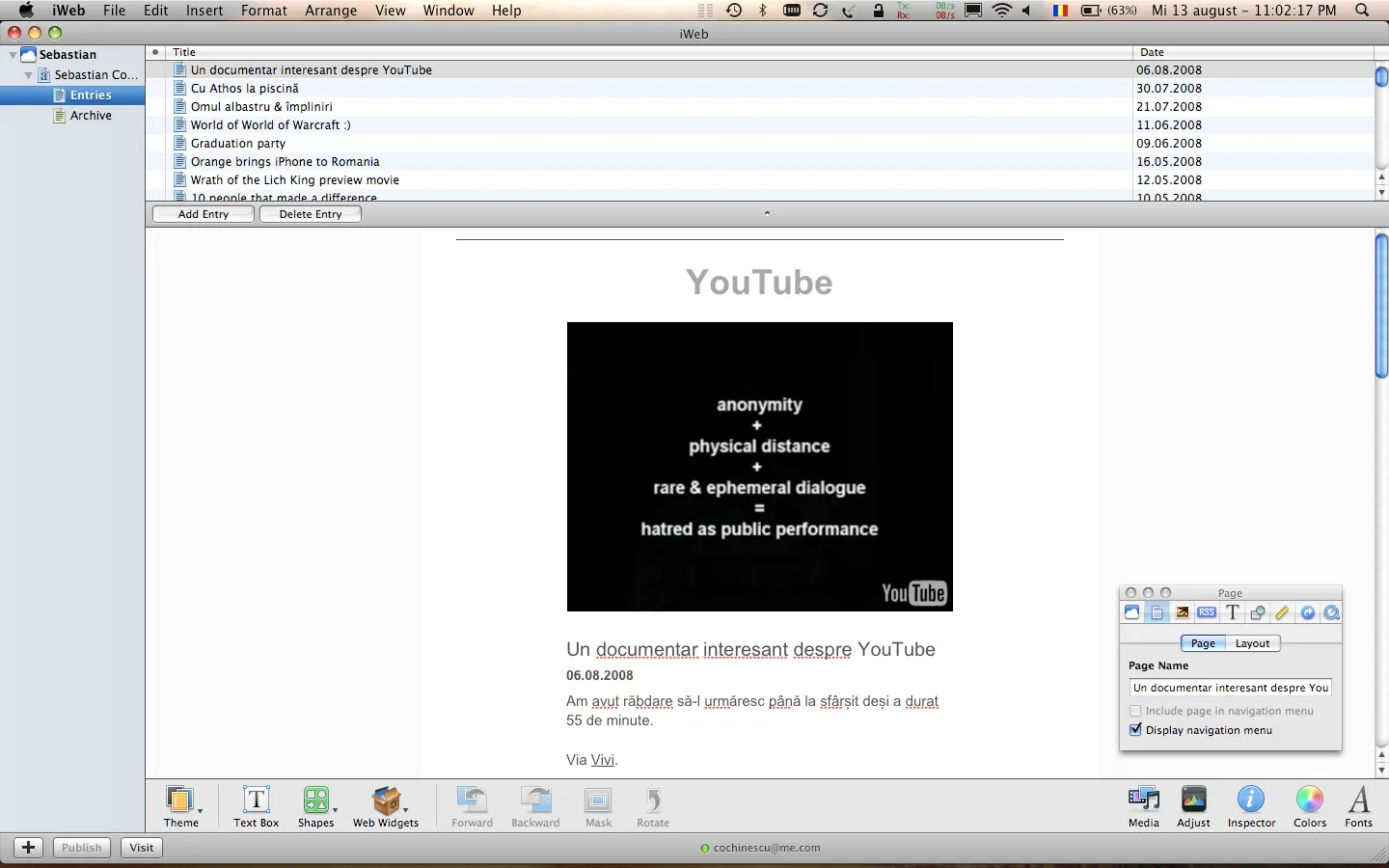Click the Publish button
Image resolution: width=1389 pixels, height=868 pixels.
(82, 848)
